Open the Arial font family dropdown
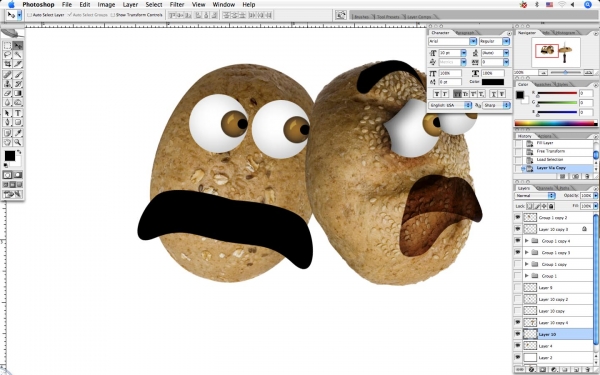 click(473, 41)
